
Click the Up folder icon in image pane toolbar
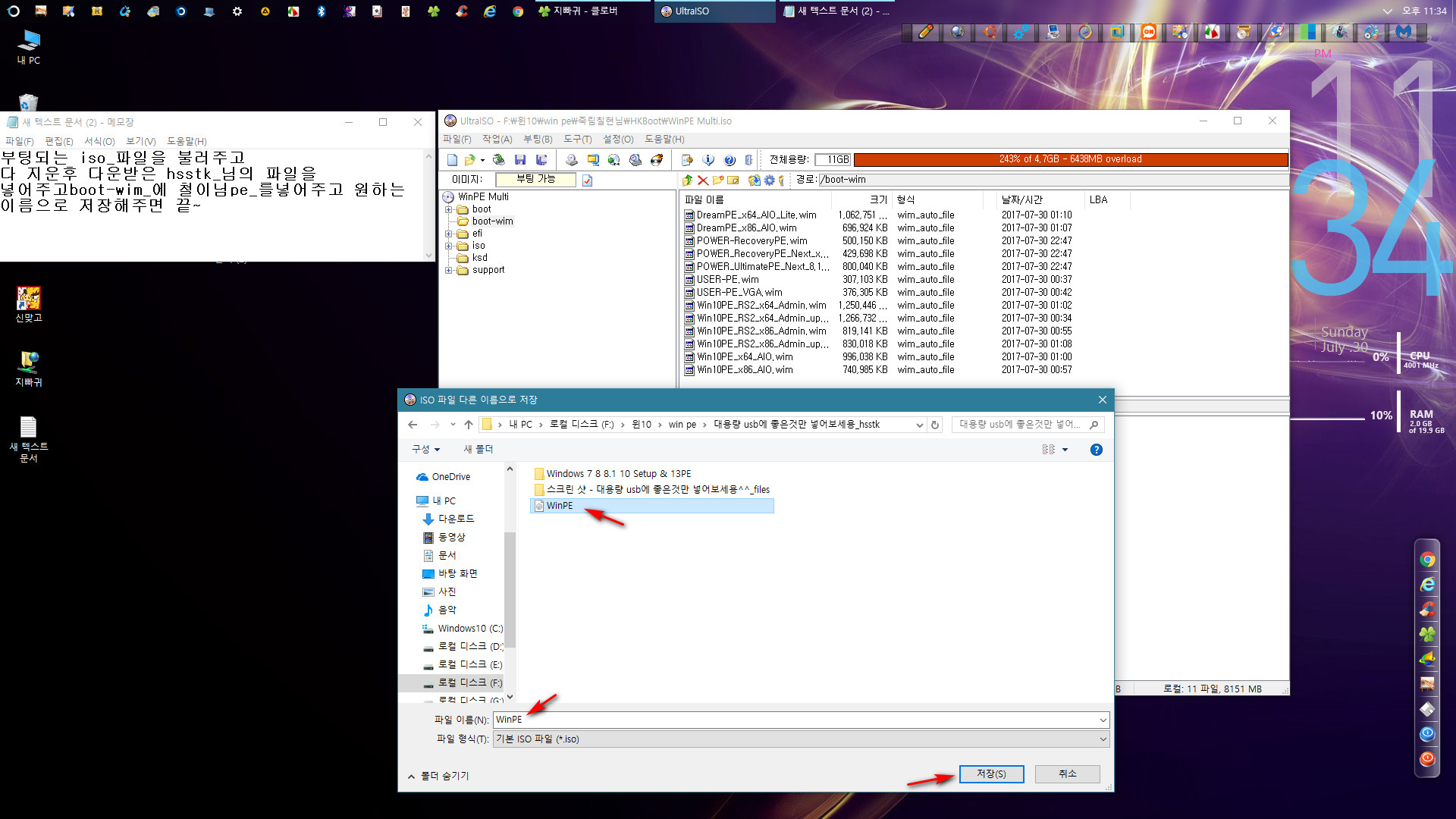point(687,180)
